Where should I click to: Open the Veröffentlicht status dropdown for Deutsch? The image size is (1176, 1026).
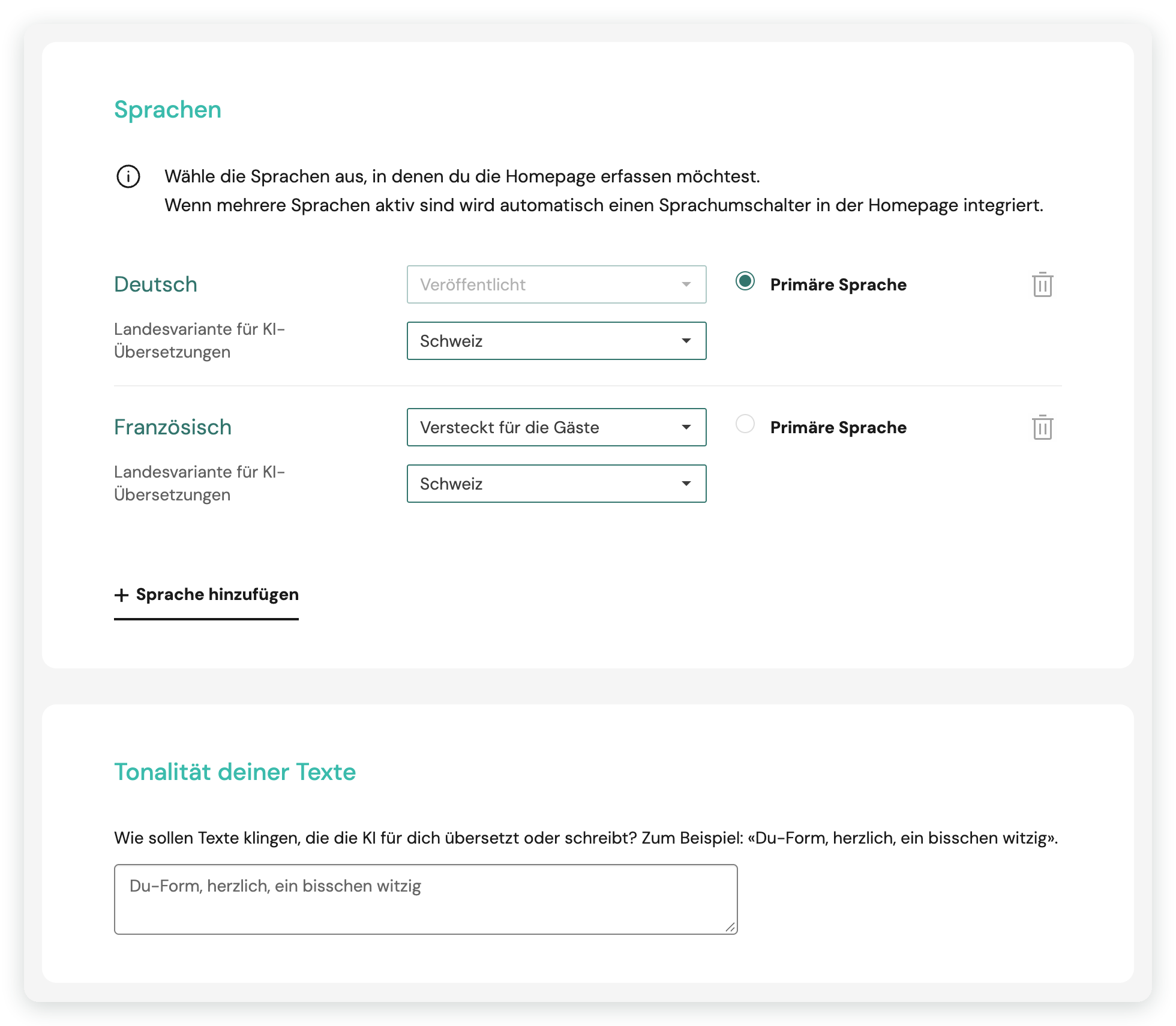coord(556,284)
